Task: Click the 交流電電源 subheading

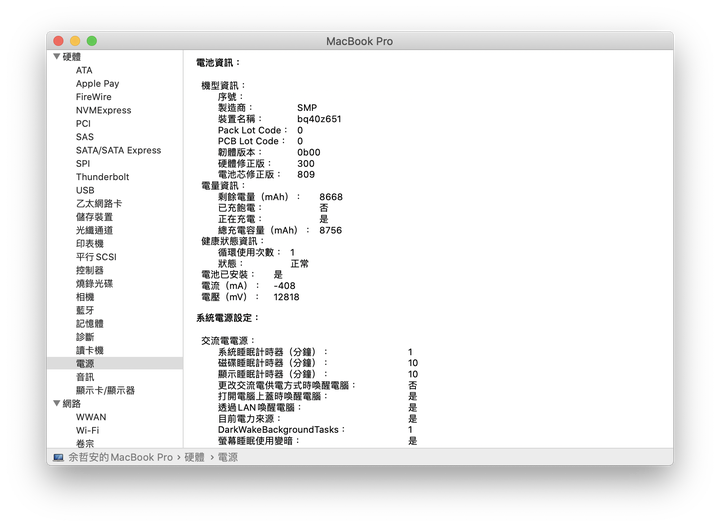Action: tap(228, 341)
